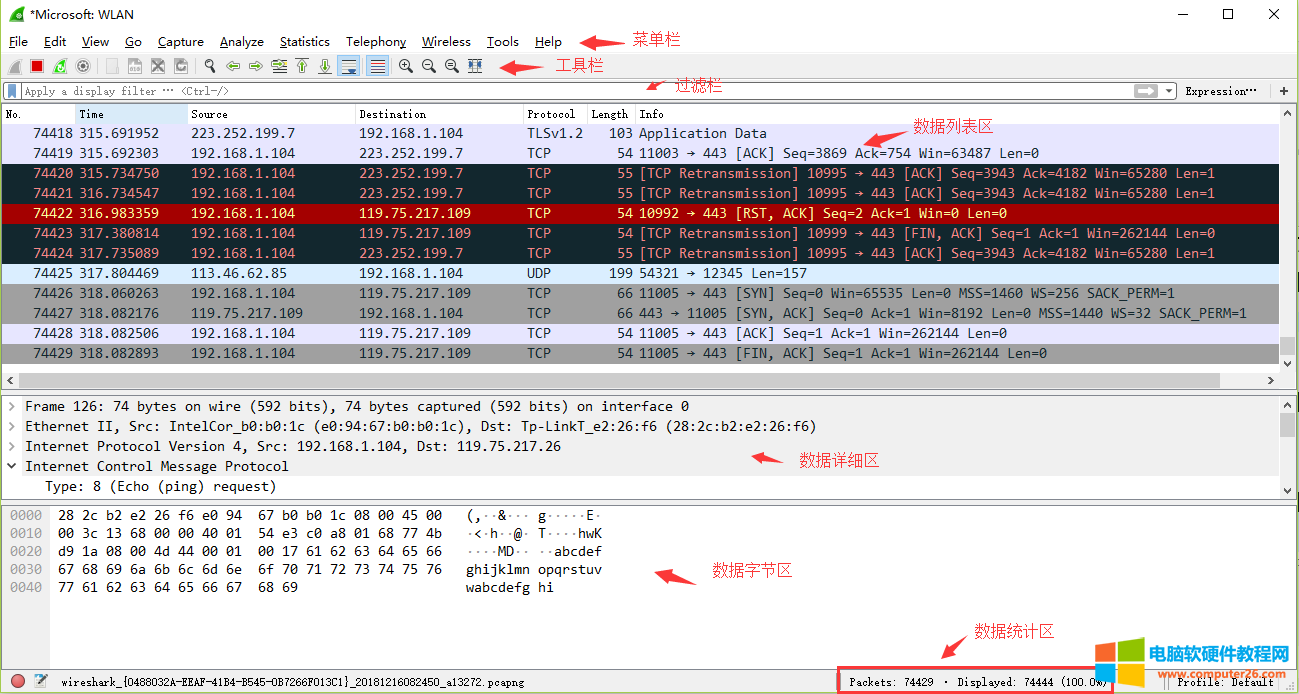Image resolution: width=1299 pixels, height=694 pixels.
Task: Focus the display filter input field
Action: click(576, 91)
